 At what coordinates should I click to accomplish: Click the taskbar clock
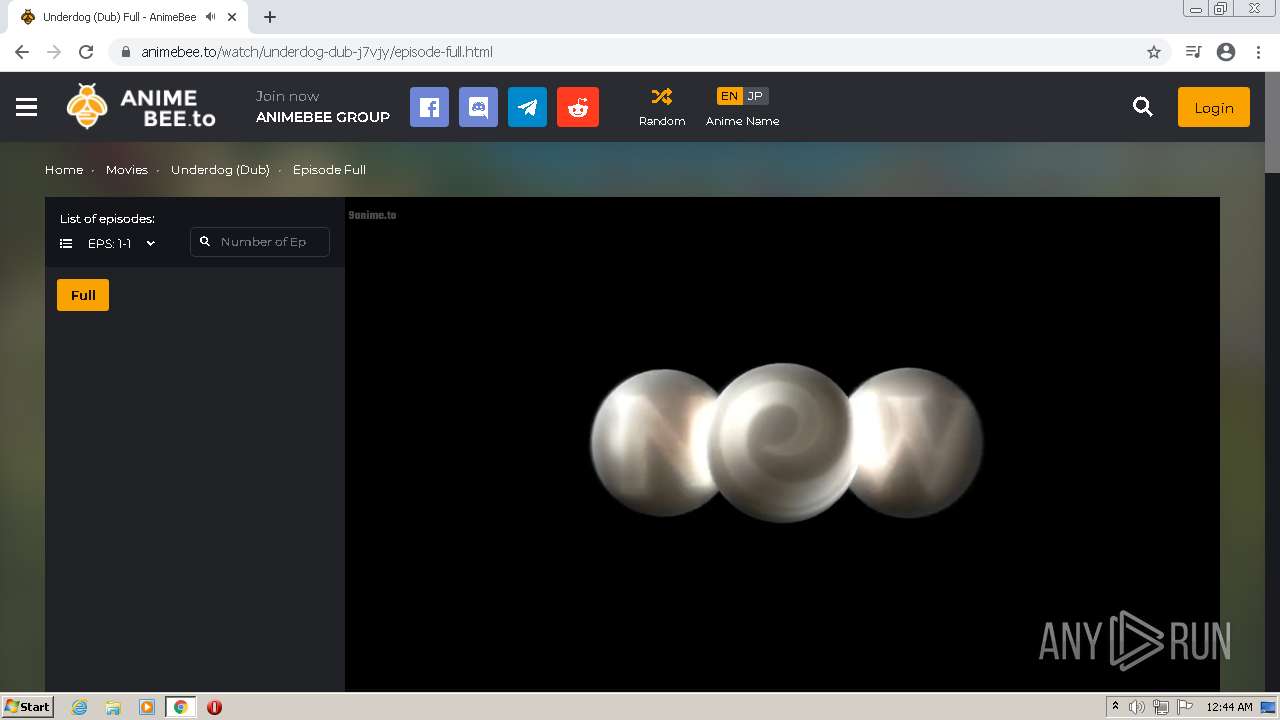(1229, 707)
